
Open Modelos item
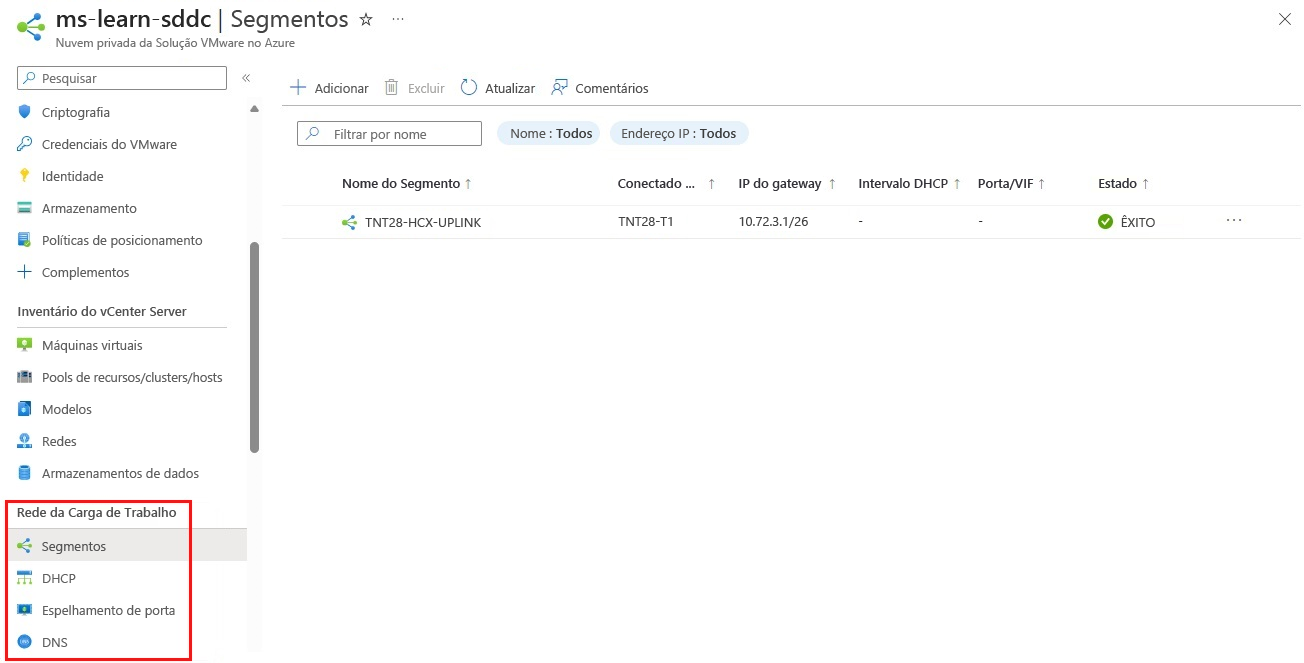click(x=67, y=409)
